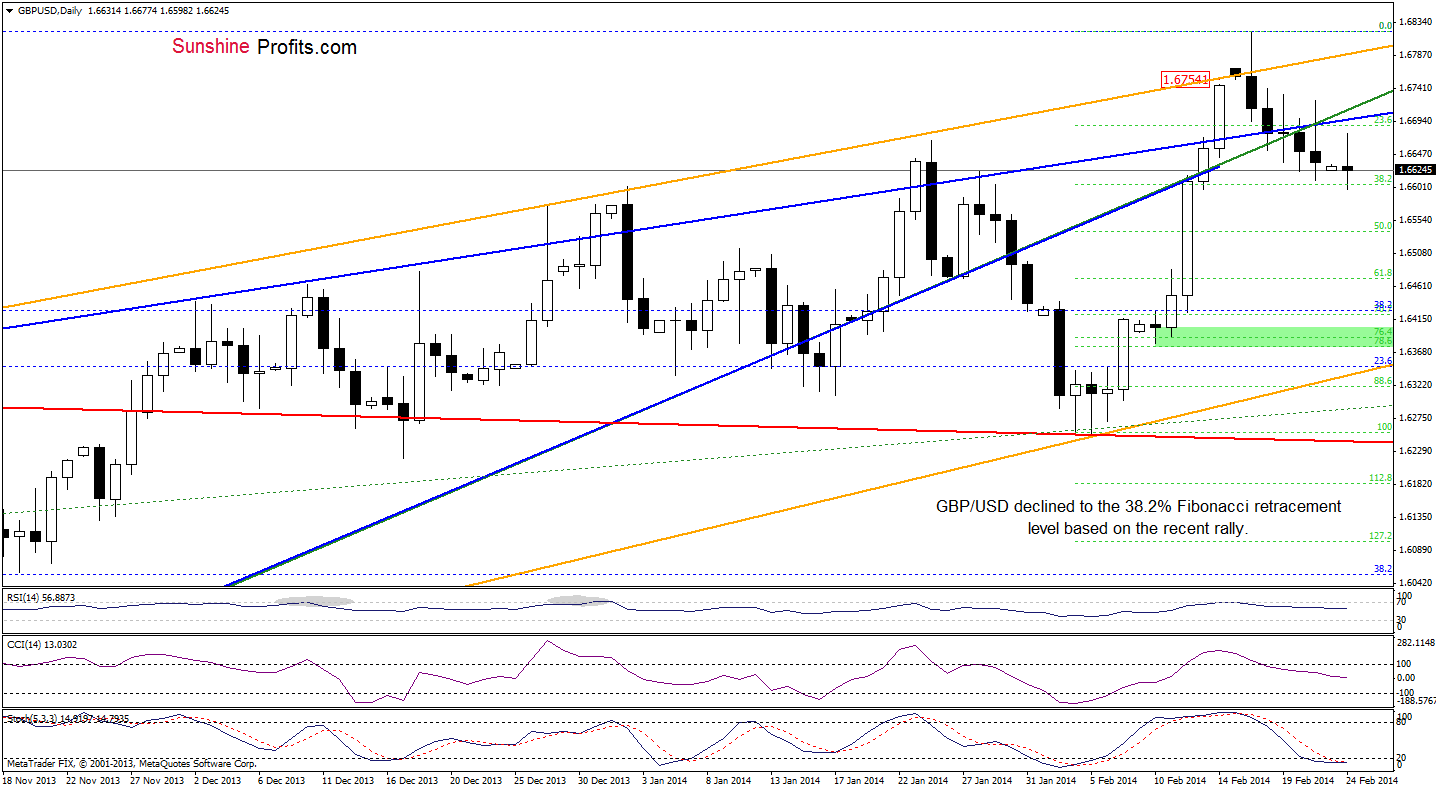The image size is (1436, 789).
Task: Click the 19 Feb 2014 date label
Action: [1308, 780]
